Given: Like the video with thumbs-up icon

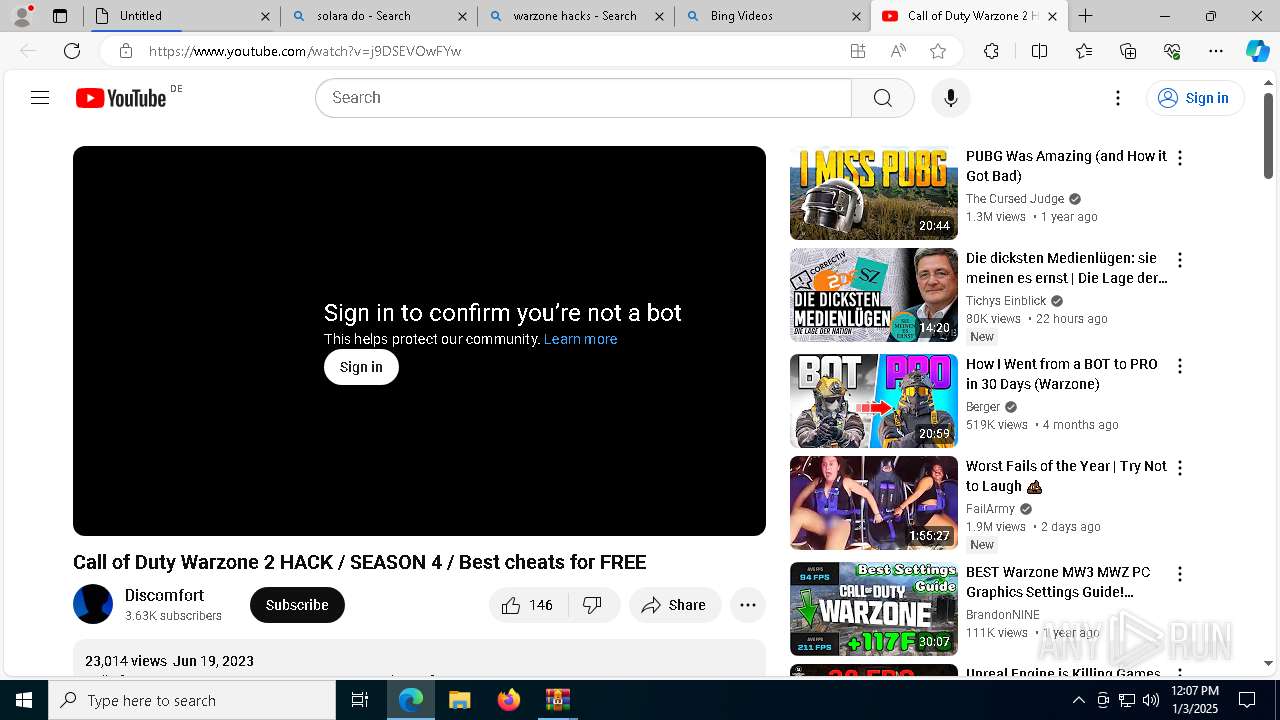Looking at the screenshot, I should (x=528, y=605).
